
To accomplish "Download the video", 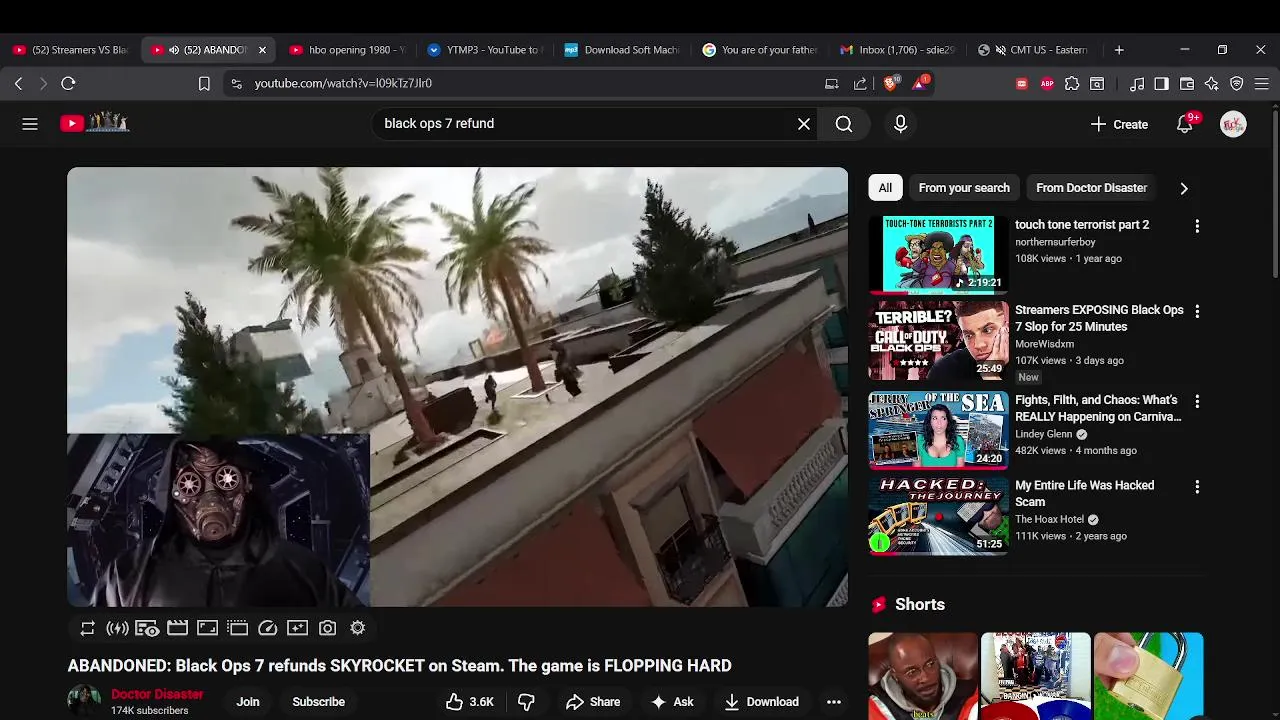I will [x=762, y=702].
